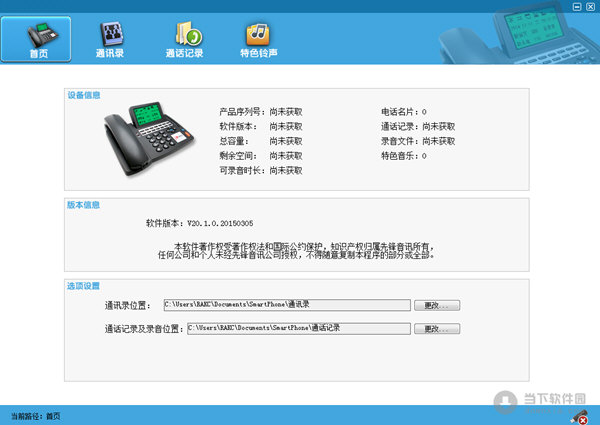Click the 可录音时长 value 尚未获取
The height and width of the screenshot is (425, 600).
(286, 171)
